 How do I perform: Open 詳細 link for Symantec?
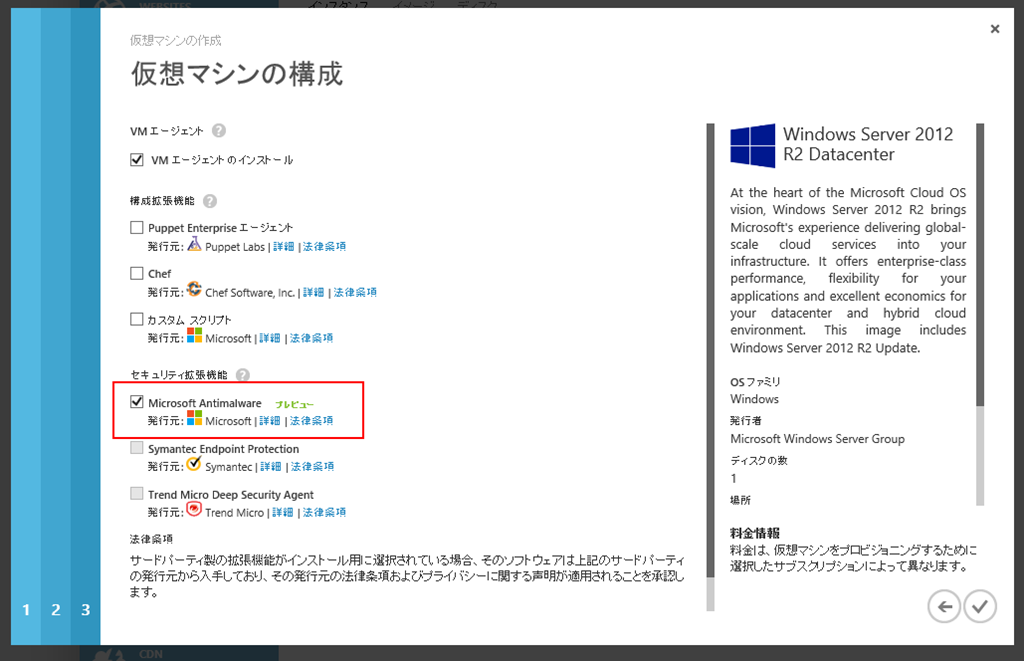pos(271,466)
